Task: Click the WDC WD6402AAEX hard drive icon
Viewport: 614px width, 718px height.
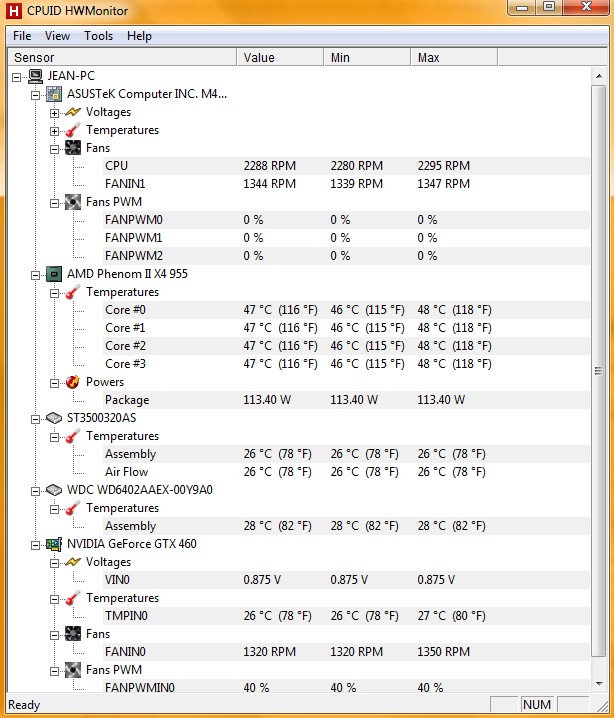Action: tap(54, 490)
